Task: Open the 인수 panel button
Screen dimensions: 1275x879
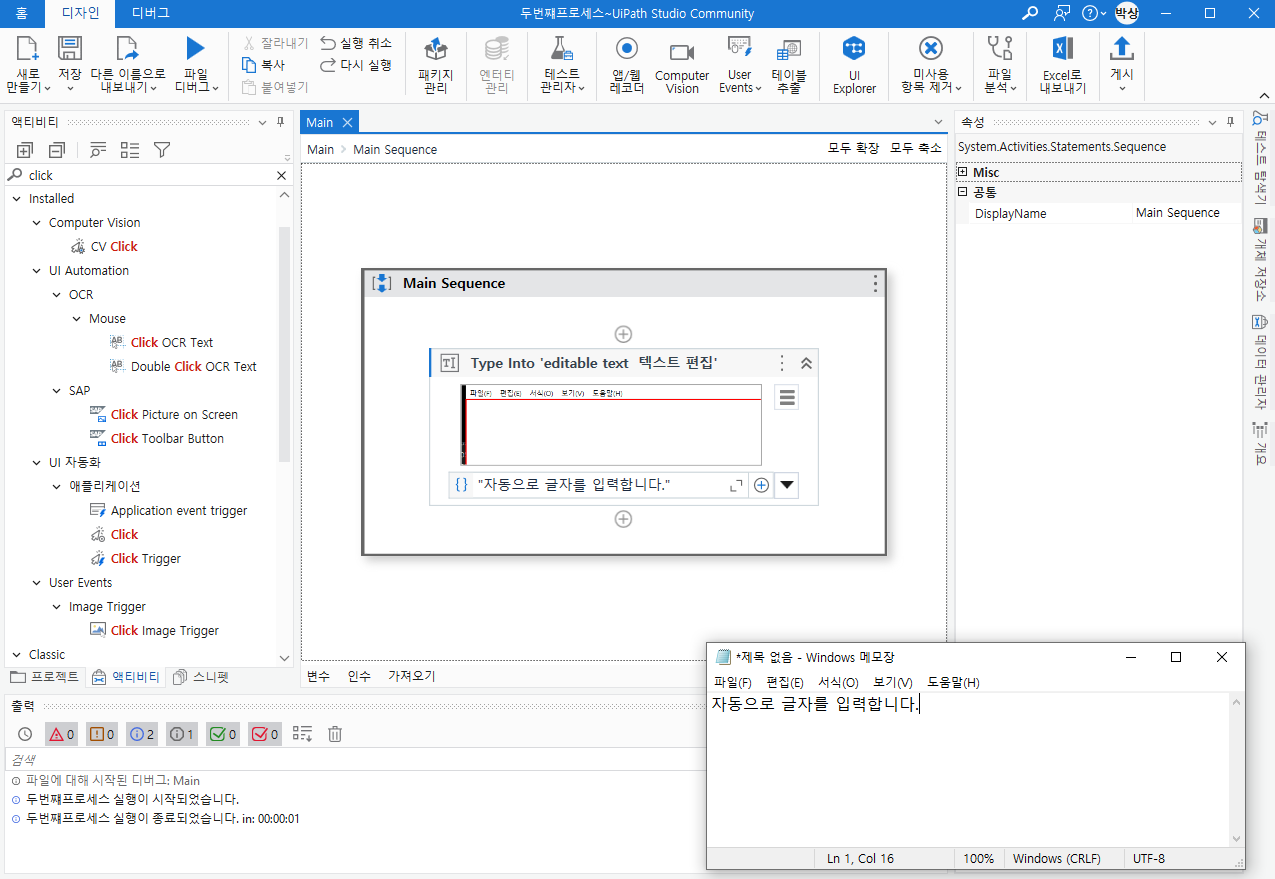Action: click(359, 676)
